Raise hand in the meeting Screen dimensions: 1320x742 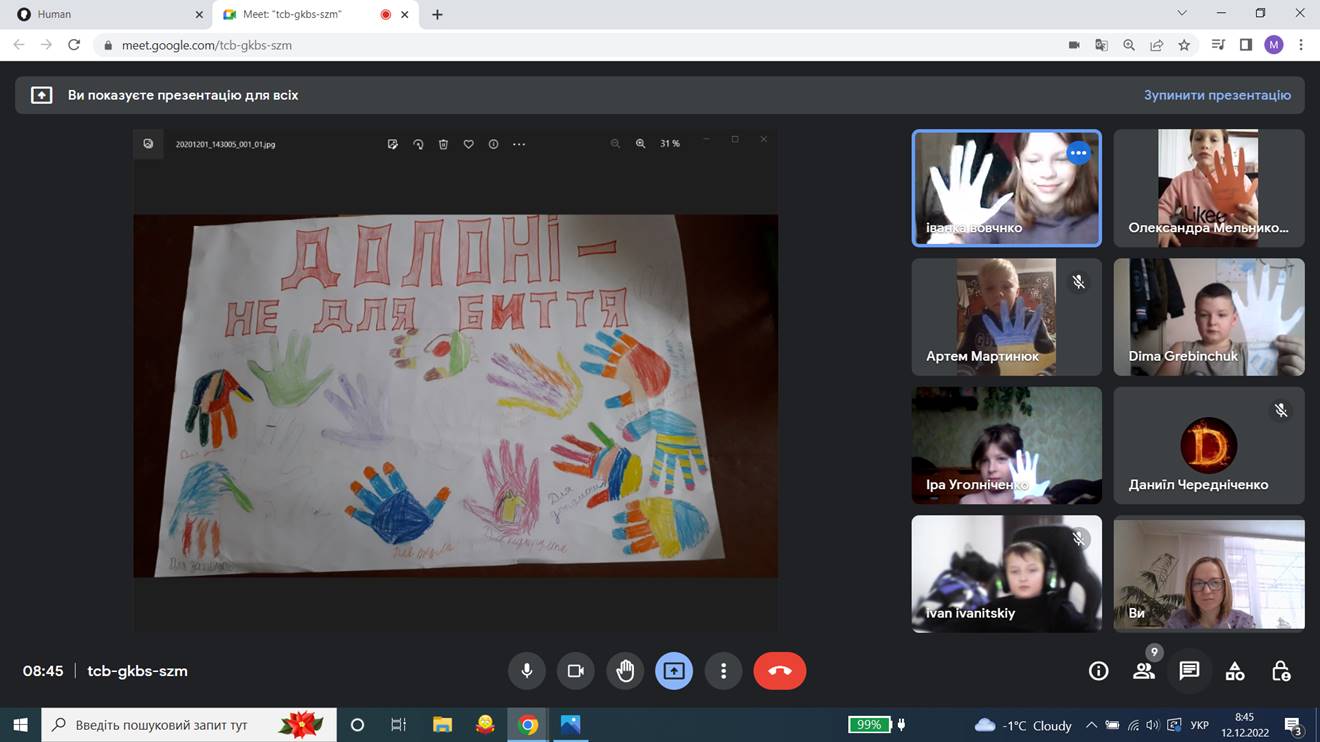click(x=625, y=671)
